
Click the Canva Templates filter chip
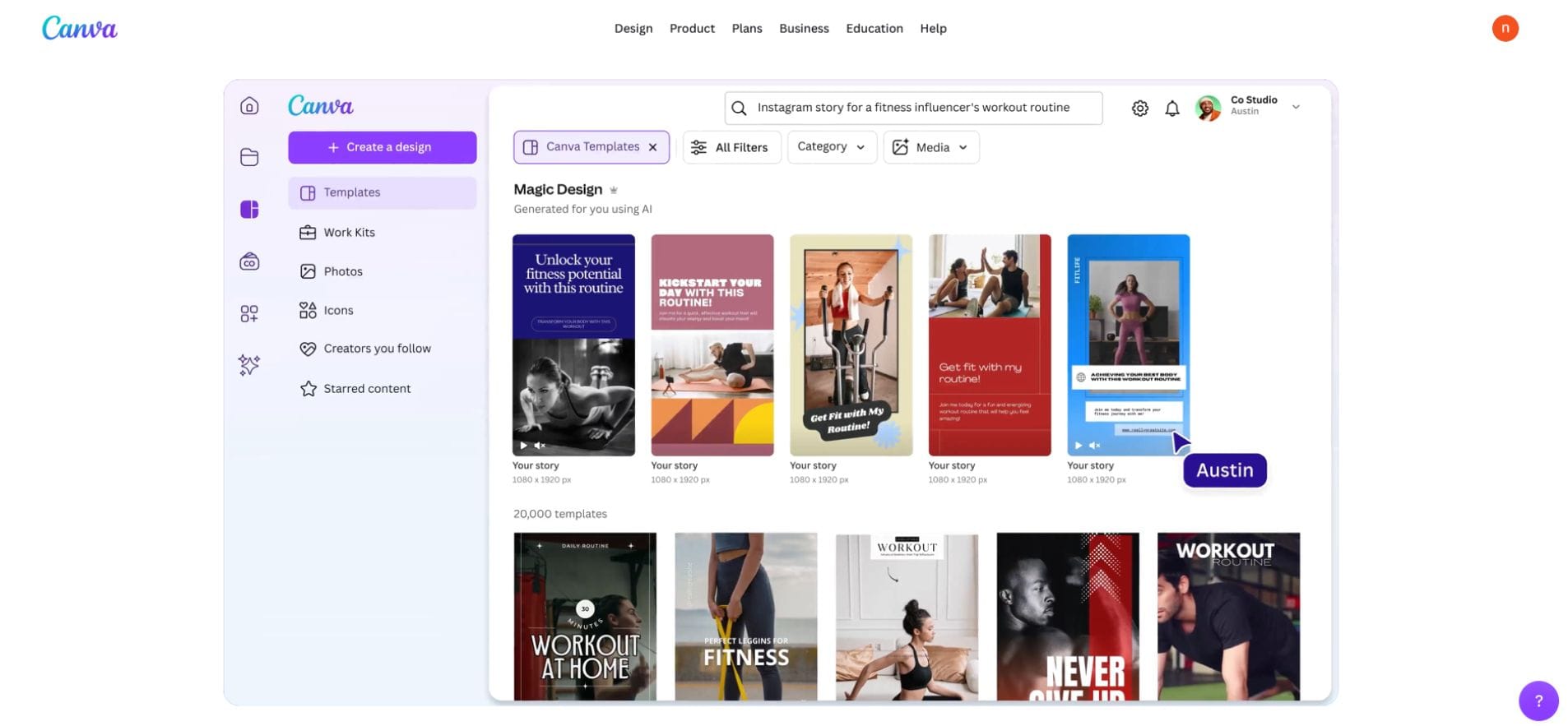tap(591, 147)
